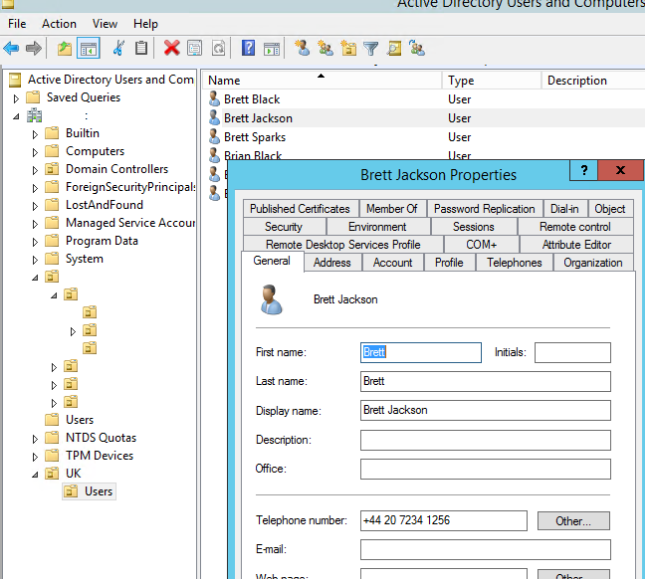
Task: Select ForeignSecurityPrincipals in tree
Action: point(130,187)
